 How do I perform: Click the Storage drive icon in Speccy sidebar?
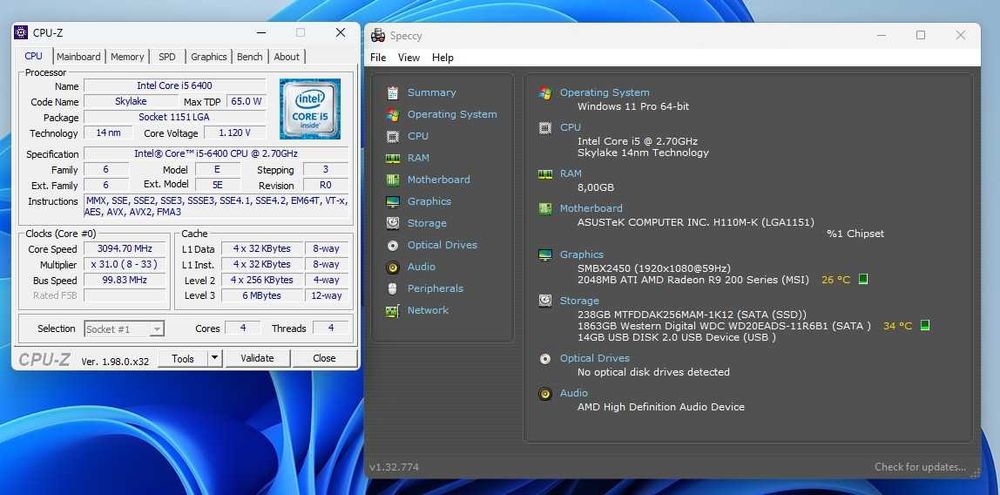(x=393, y=223)
